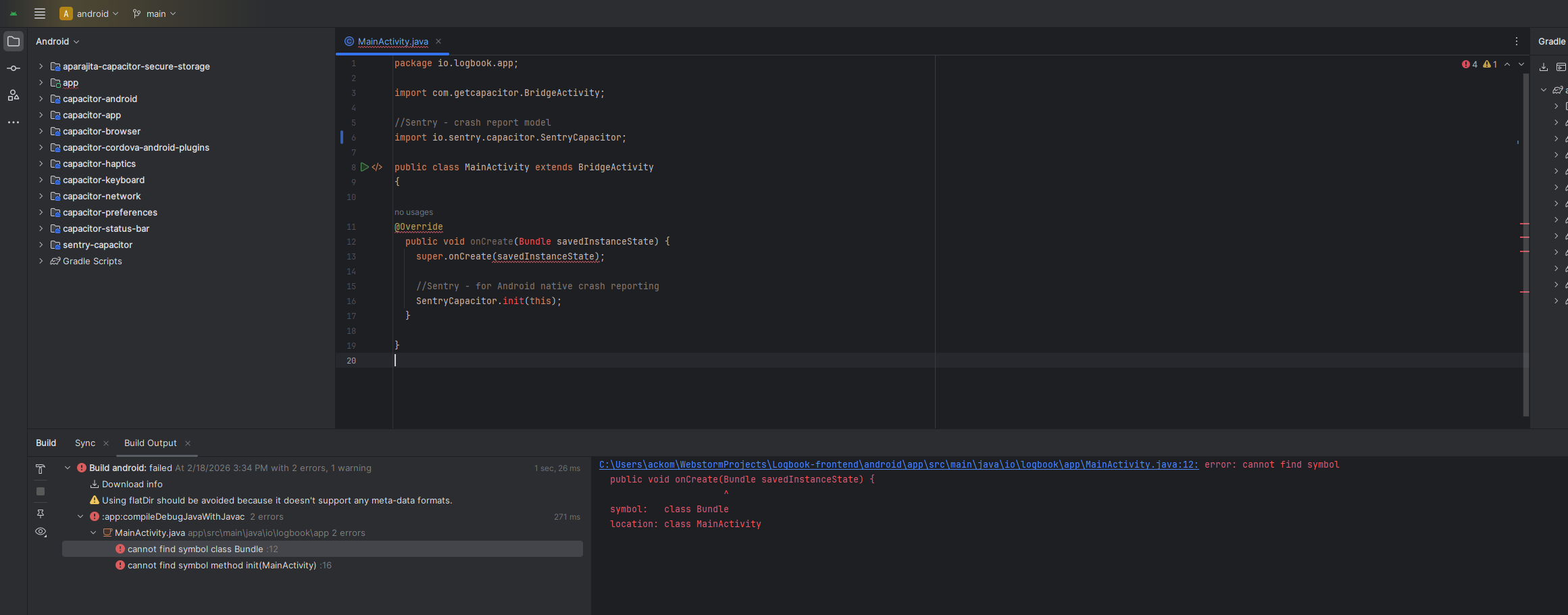
Task: Click the run gutter icon beside MainActivity class
Action: pyautogui.click(x=364, y=167)
